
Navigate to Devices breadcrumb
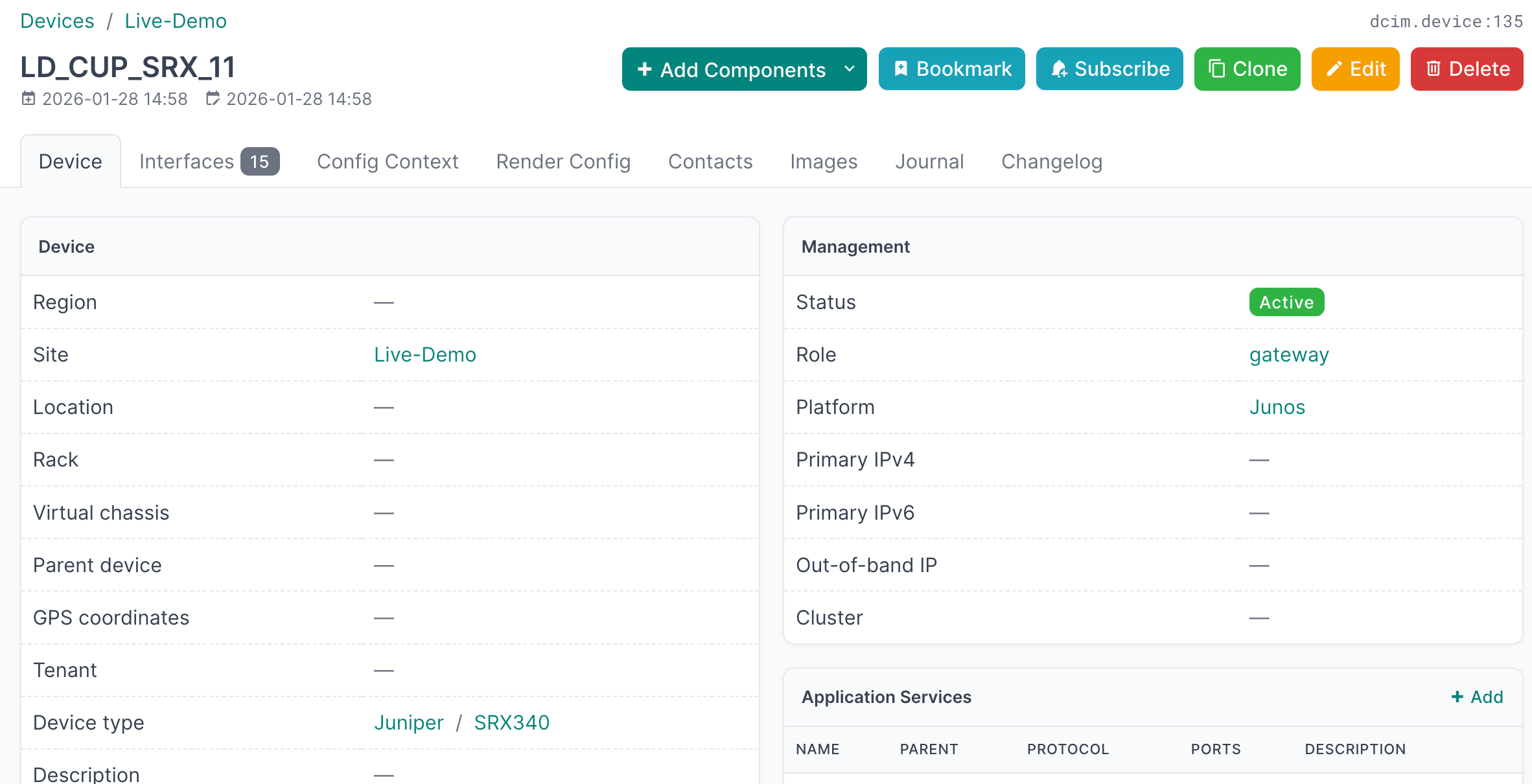point(57,21)
